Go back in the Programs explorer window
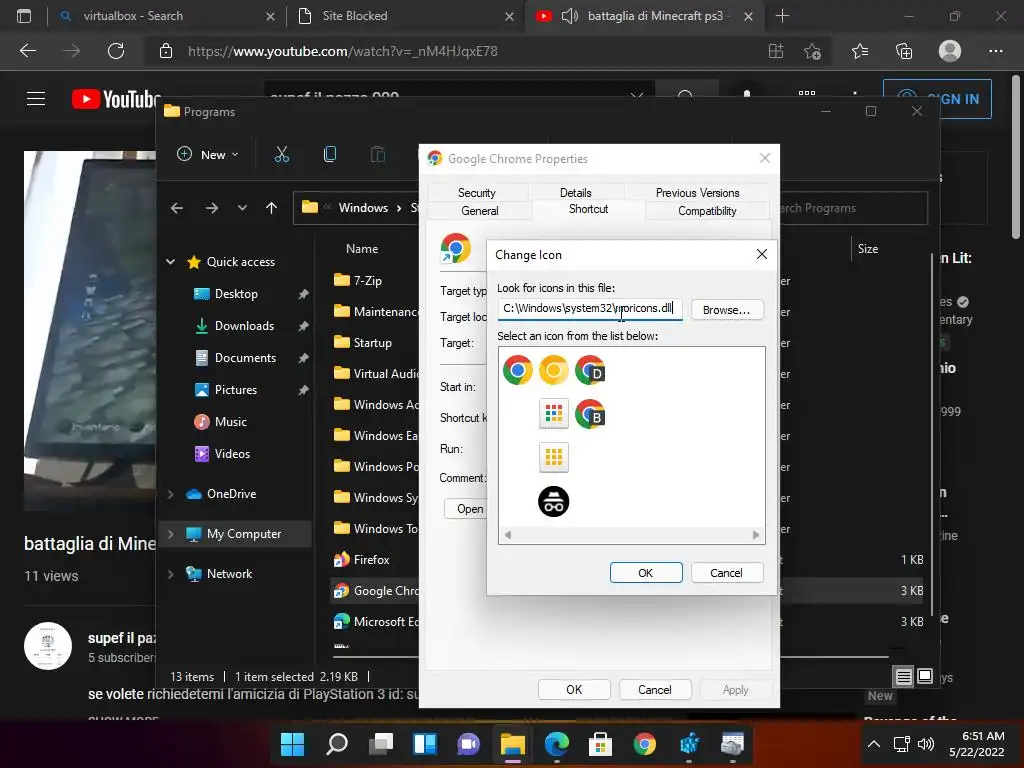The height and width of the screenshot is (768, 1024). click(177, 208)
